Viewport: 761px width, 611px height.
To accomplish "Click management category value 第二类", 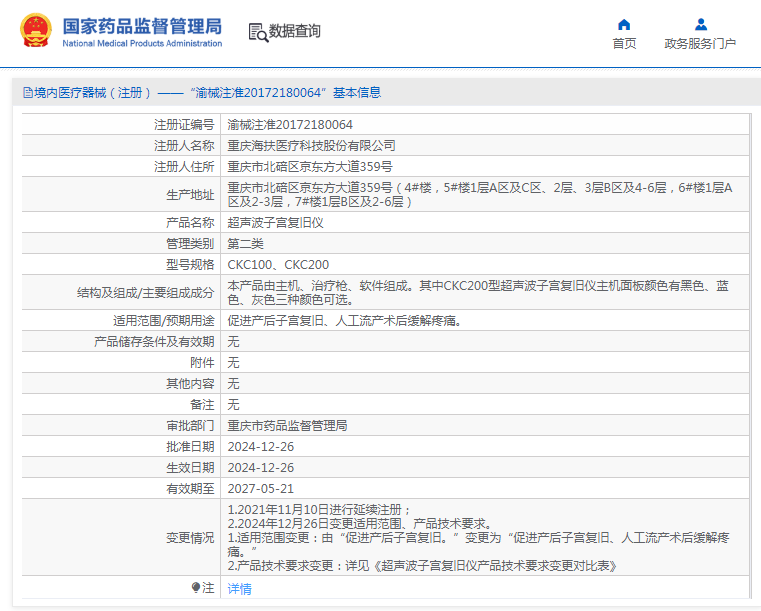I will [x=245, y=244].
